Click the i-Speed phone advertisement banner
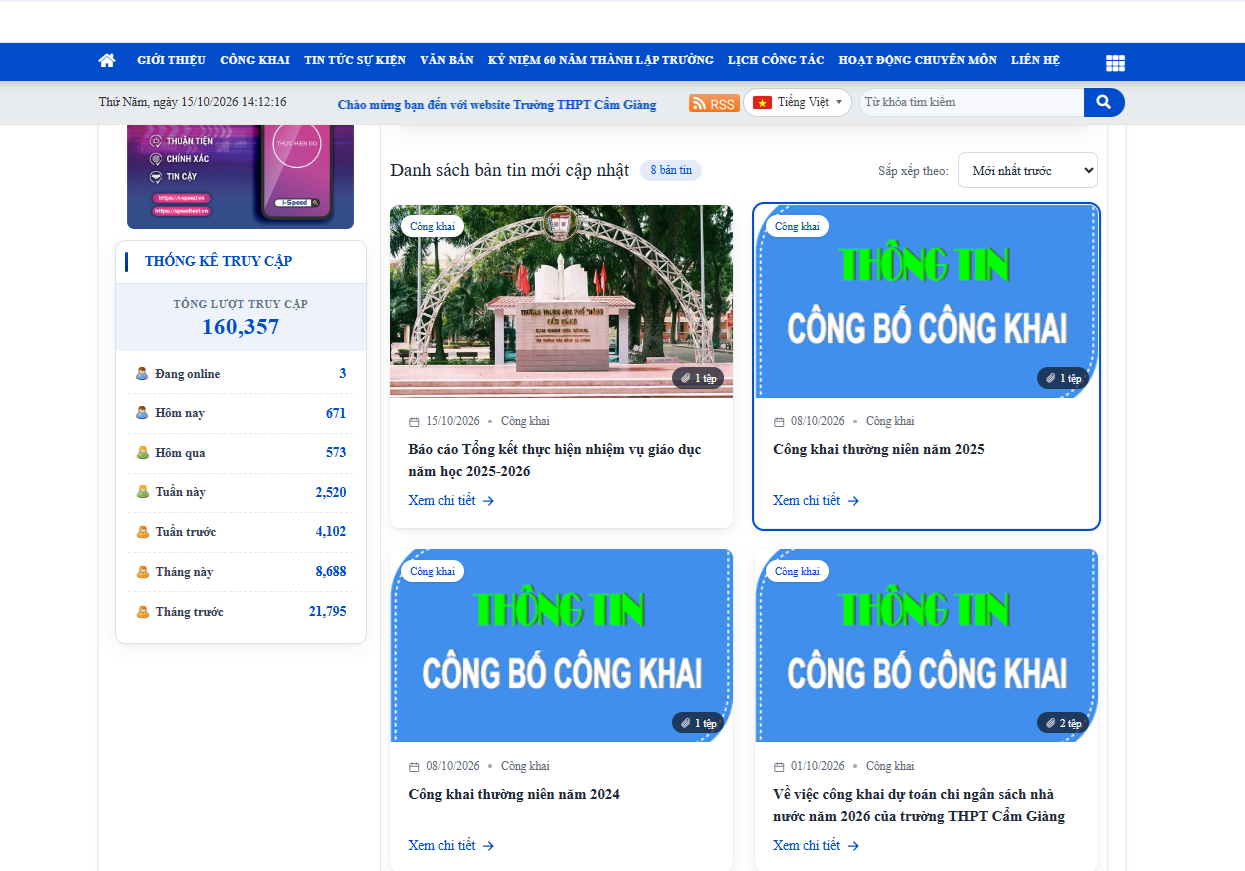This screenshot has height=871, width=1245. pos(240,176)
